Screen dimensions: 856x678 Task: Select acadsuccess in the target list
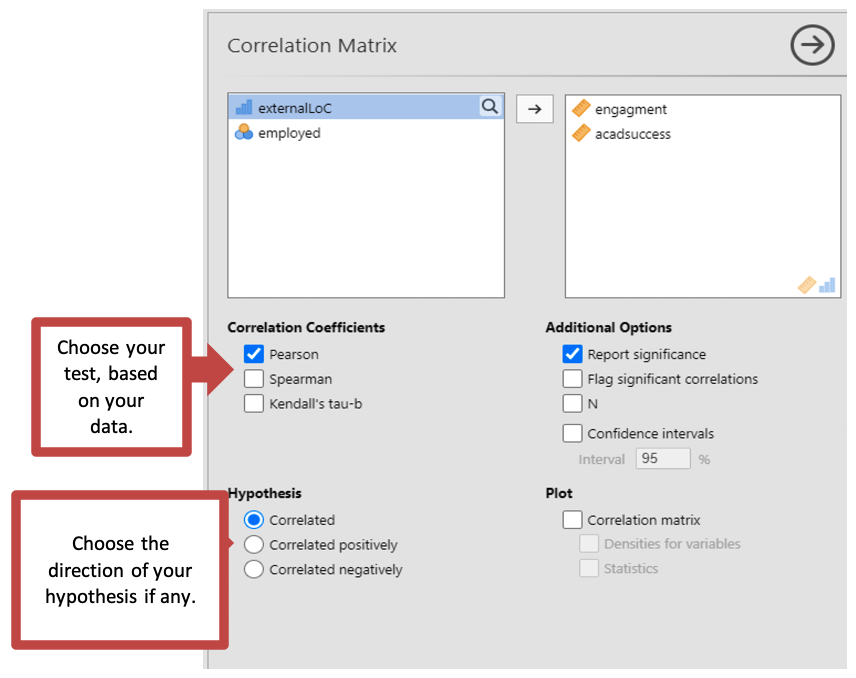click(632, 133)
